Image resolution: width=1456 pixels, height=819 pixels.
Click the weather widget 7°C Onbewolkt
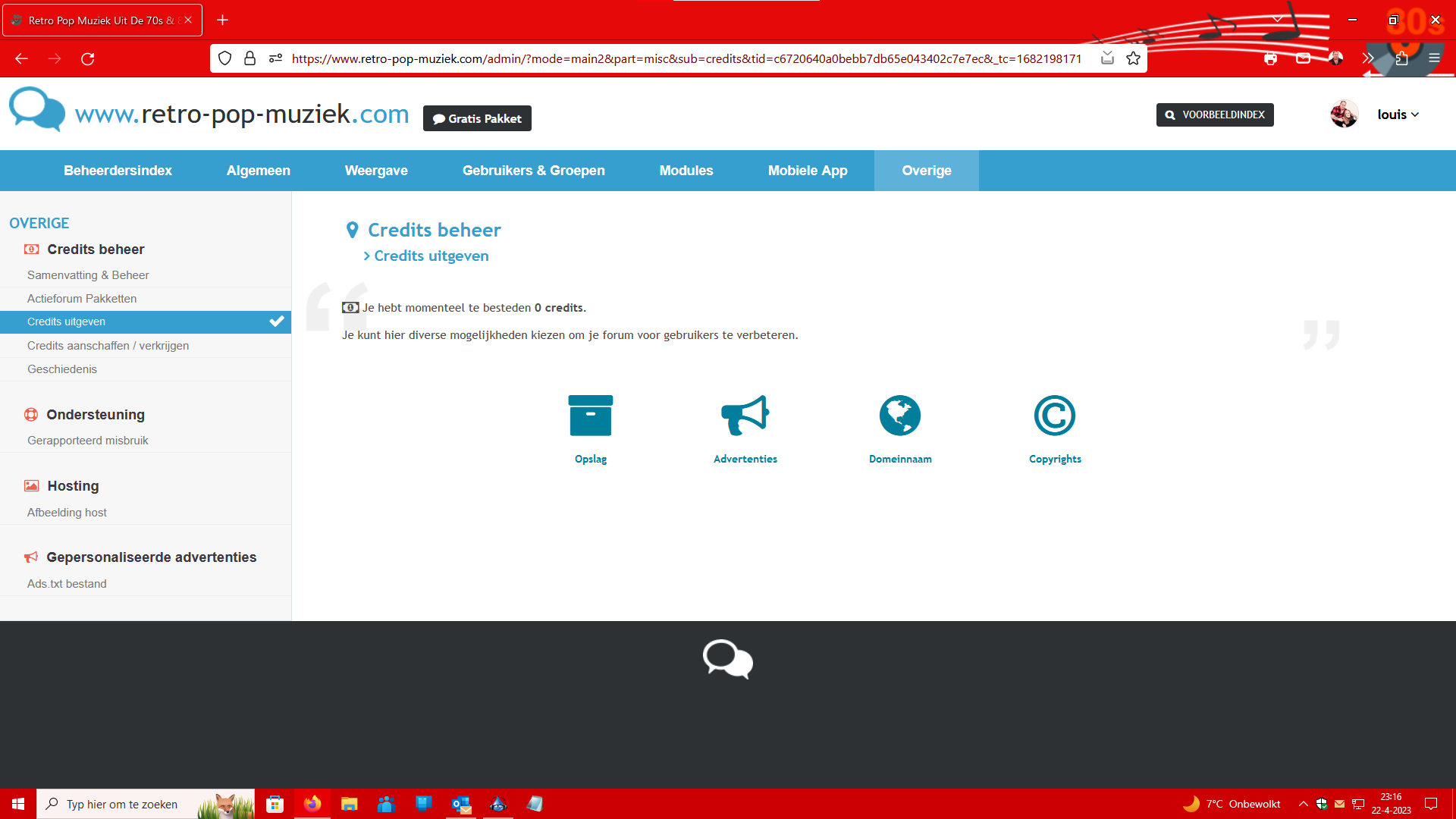[x=1232, y=804]
